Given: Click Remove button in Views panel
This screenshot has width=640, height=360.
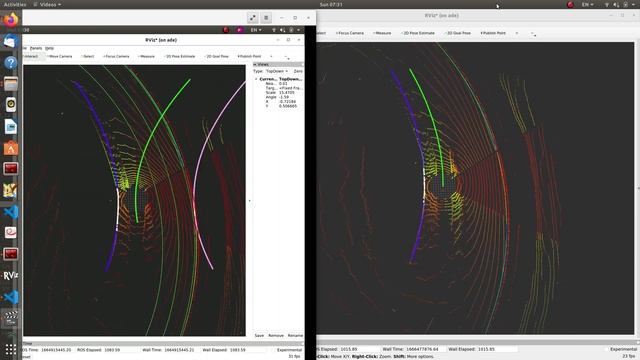Looking at the screenshot, I should coord(276,336).
